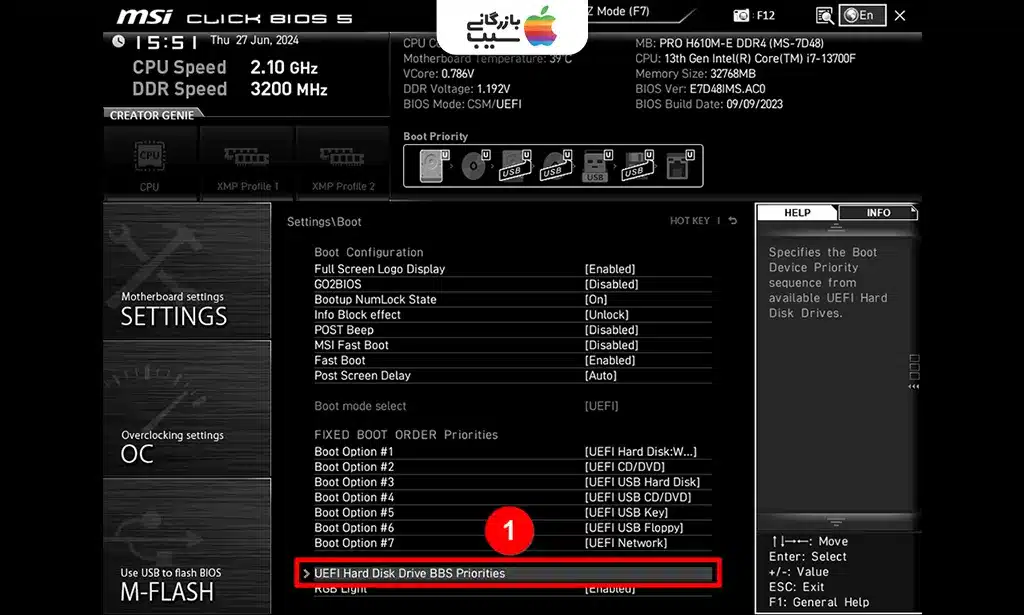
Task: Click the BIOS Build Date 09/09/2023 line
Action: [x=709, y=104]
